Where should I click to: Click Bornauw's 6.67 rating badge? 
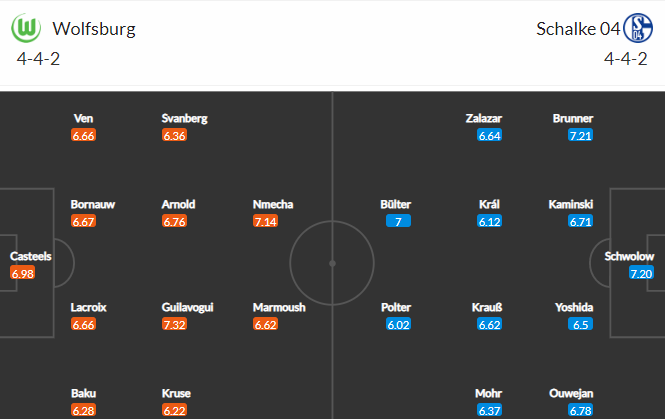click(83, 221)
